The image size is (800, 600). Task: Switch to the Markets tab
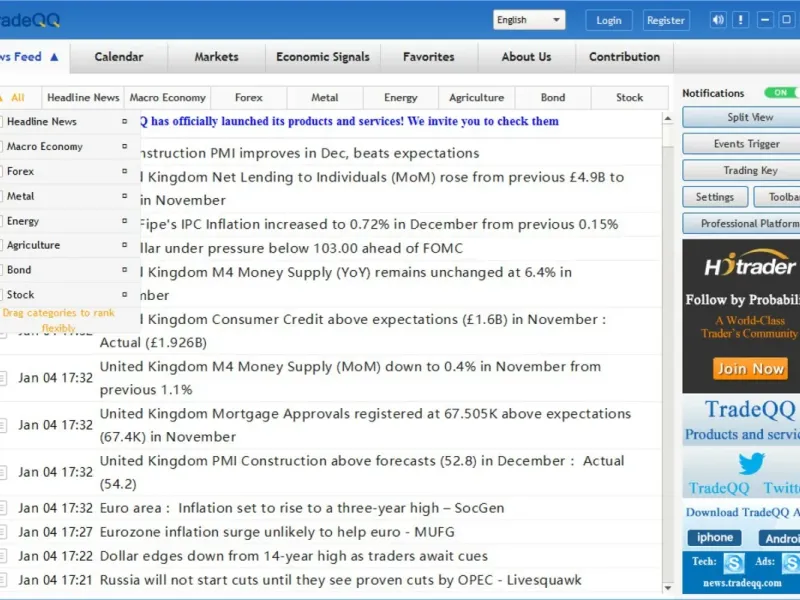click(x=216, y=57)
